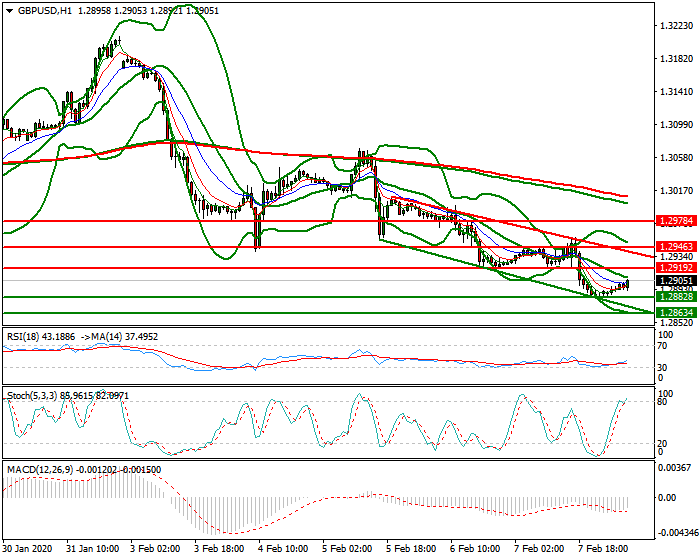
Task: Click the 1.32230 value on price scale
Action: (675, 27)
